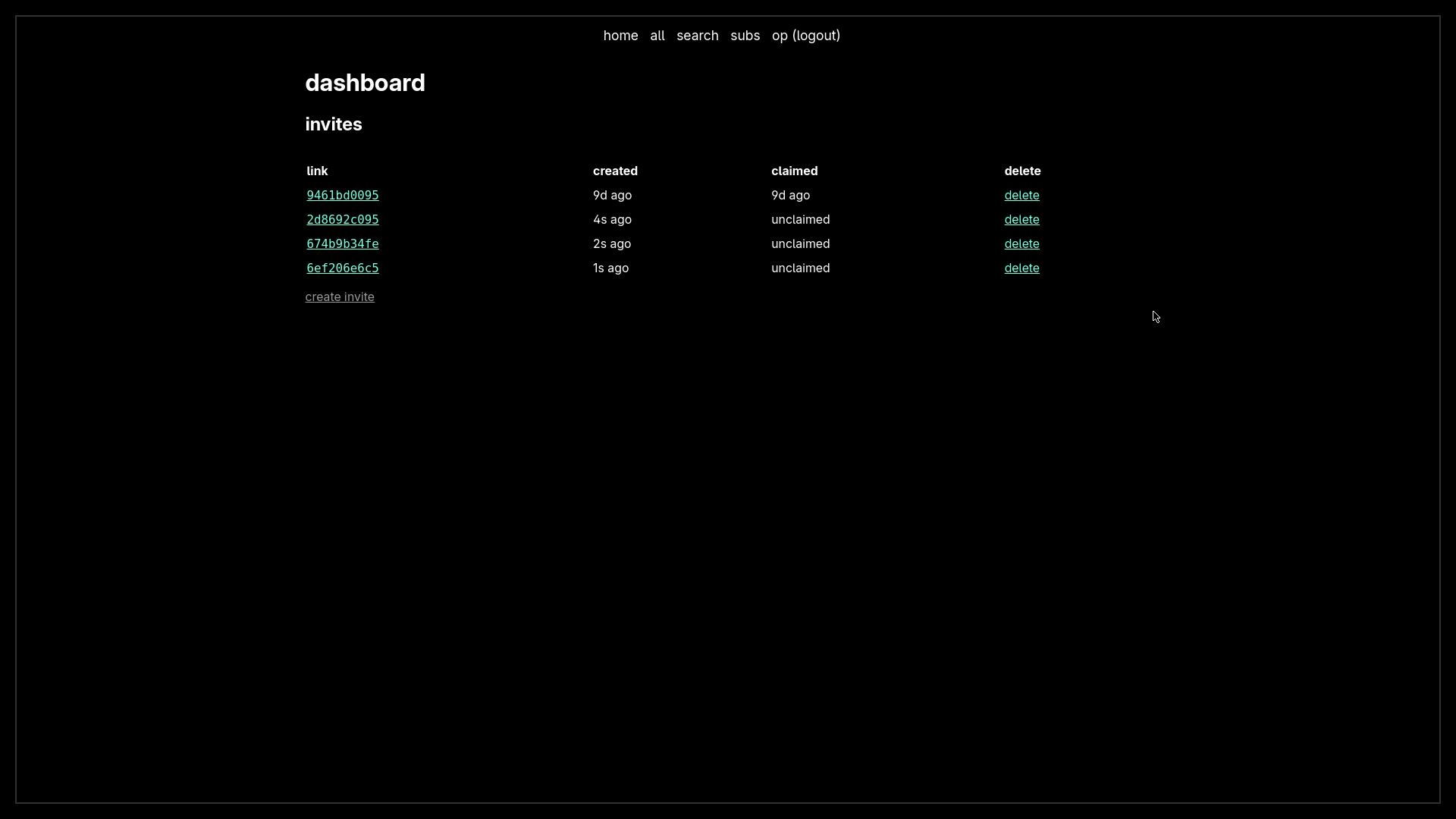The image size is (1456, 819).
Task: Click the dashboard heading
Action: click(x=365, y=83)
